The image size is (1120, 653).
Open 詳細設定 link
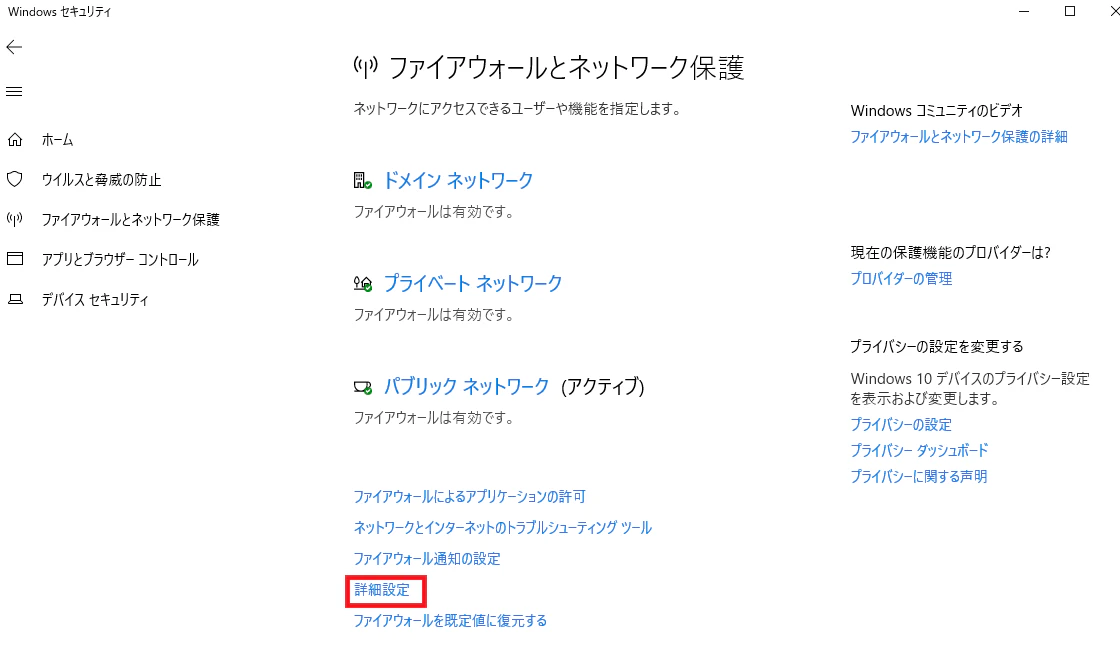pyautogui.click(x=382, y=590)
